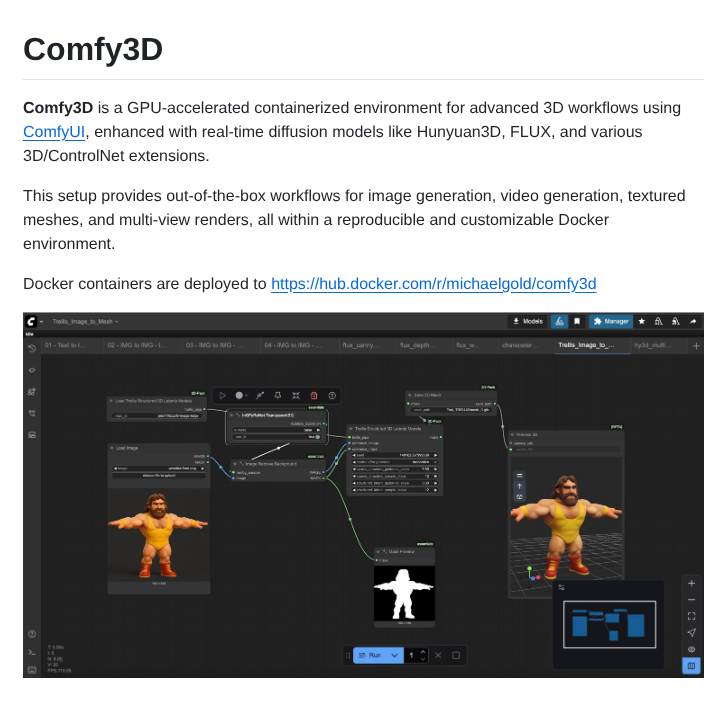Screen dimensions: 704x703
Task: Click the bypass icon in the selection toolbar
Action: point(260,395)
